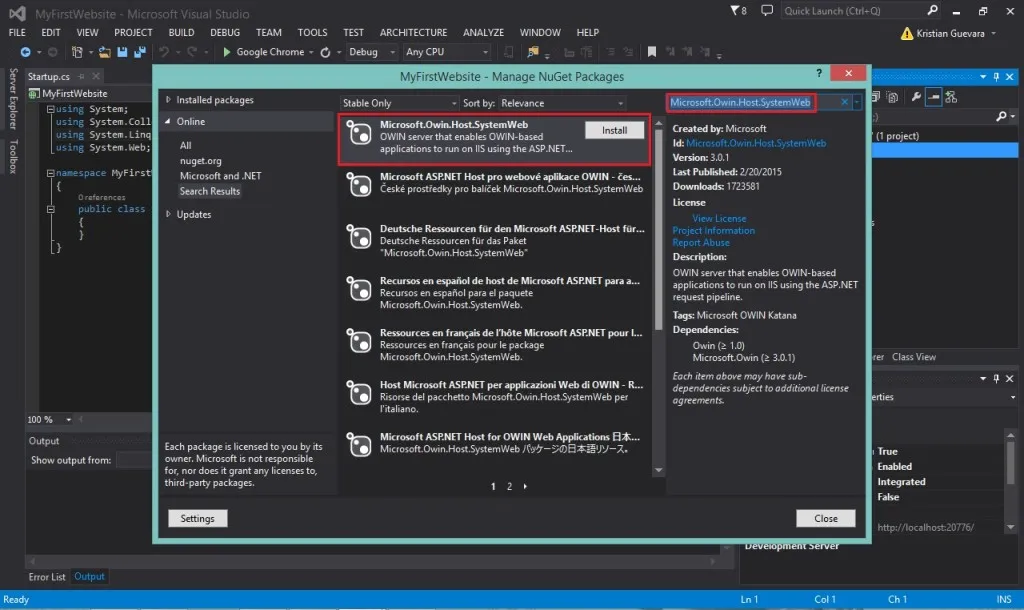Pin the Solution Explorer panel
This screenshot has height=610, width=1024.
(x=996, y=77)
